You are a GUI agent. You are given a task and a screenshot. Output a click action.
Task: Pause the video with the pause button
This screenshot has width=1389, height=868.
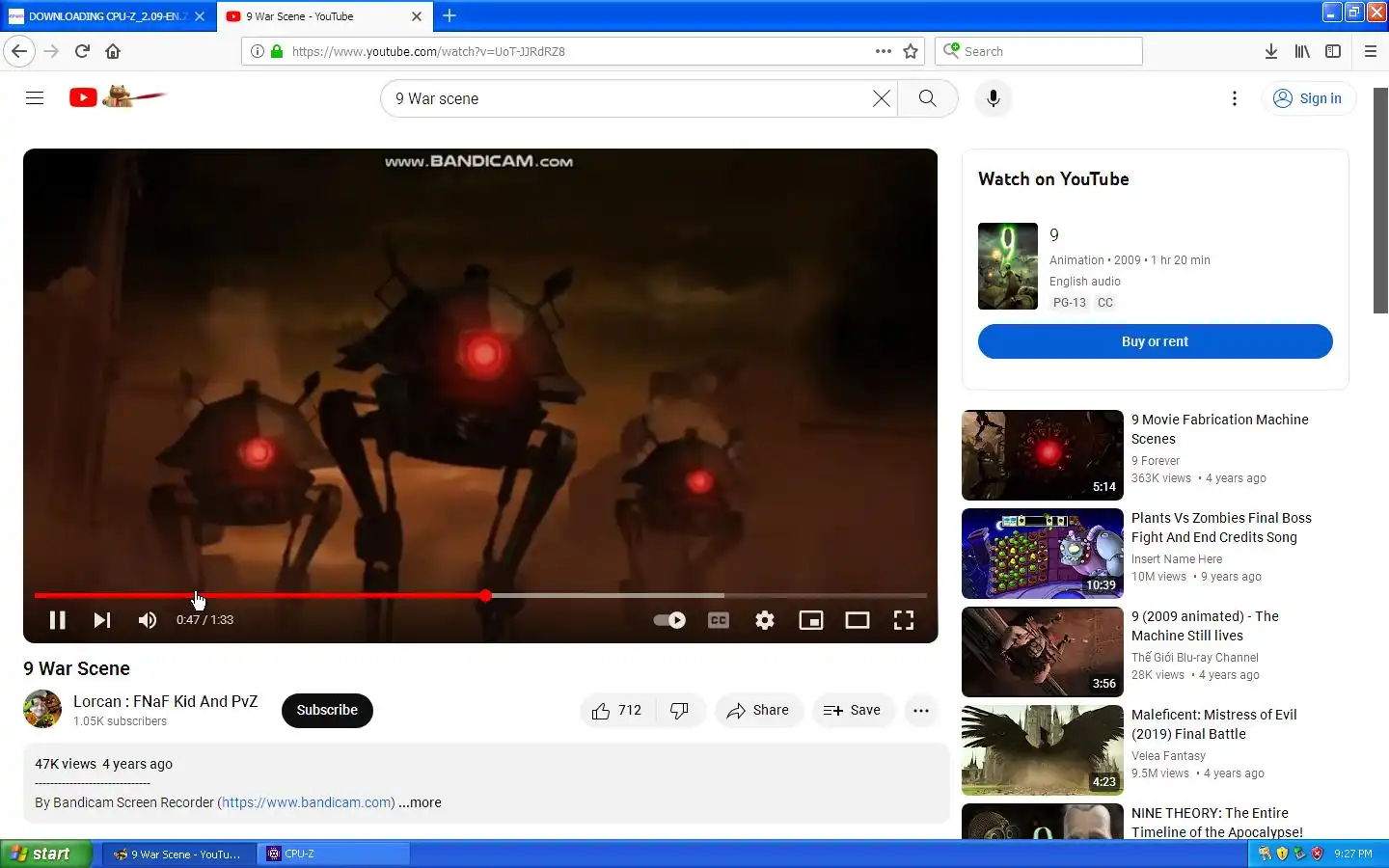click(58, 620)
